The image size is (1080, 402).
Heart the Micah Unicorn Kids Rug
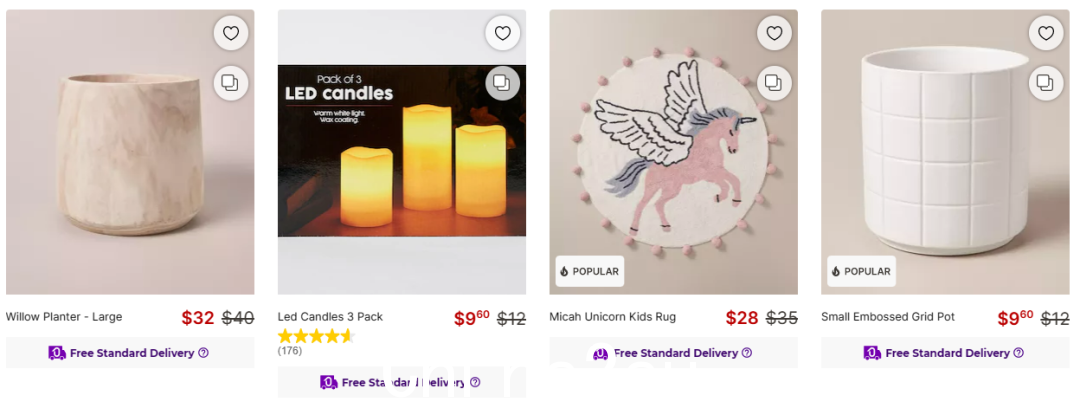774,33
